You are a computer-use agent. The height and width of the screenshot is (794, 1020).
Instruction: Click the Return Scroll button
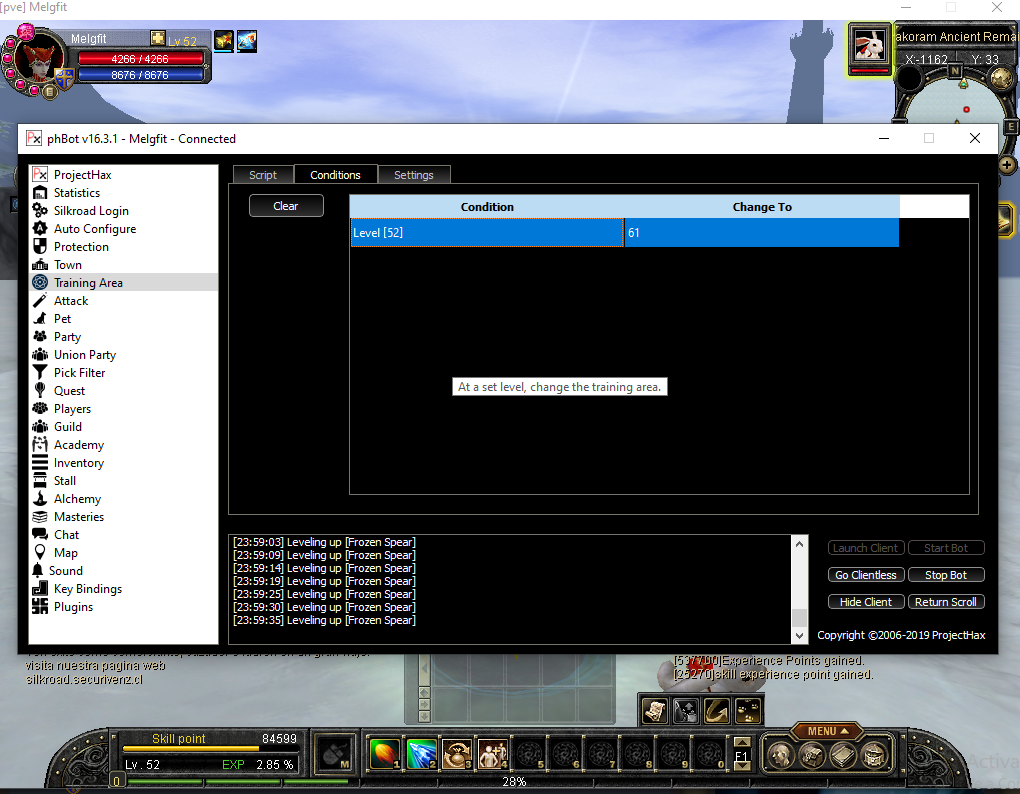click(x=945, y=602)
